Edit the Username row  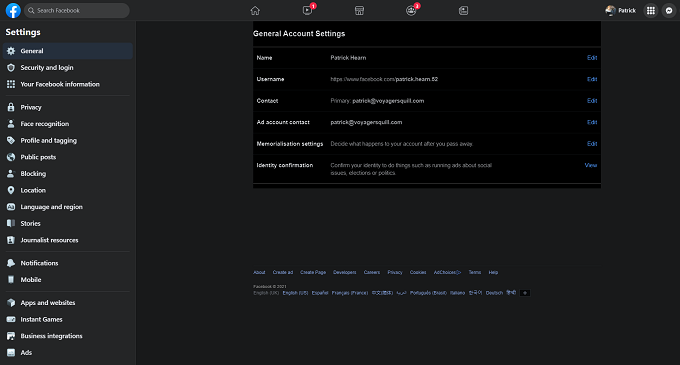[x=592, y=79]
